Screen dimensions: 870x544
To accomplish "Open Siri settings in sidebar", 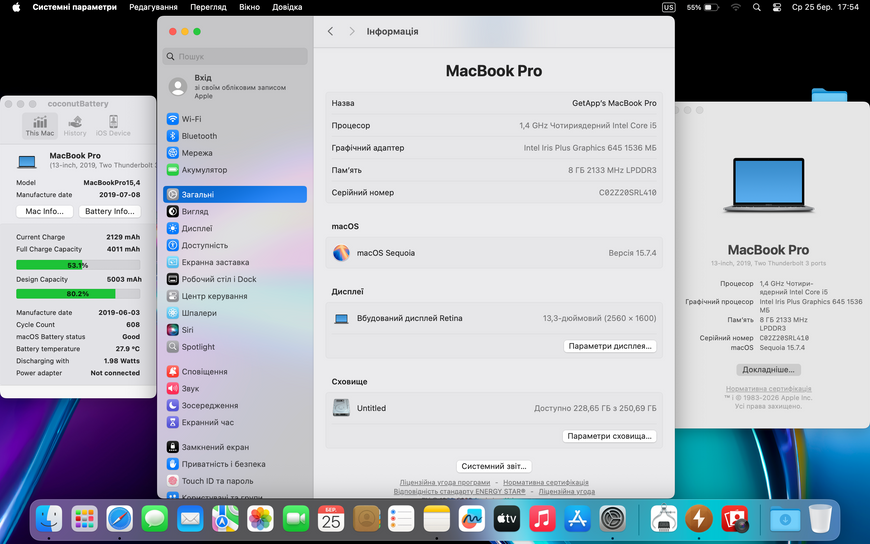I will [x=235, y=330].
